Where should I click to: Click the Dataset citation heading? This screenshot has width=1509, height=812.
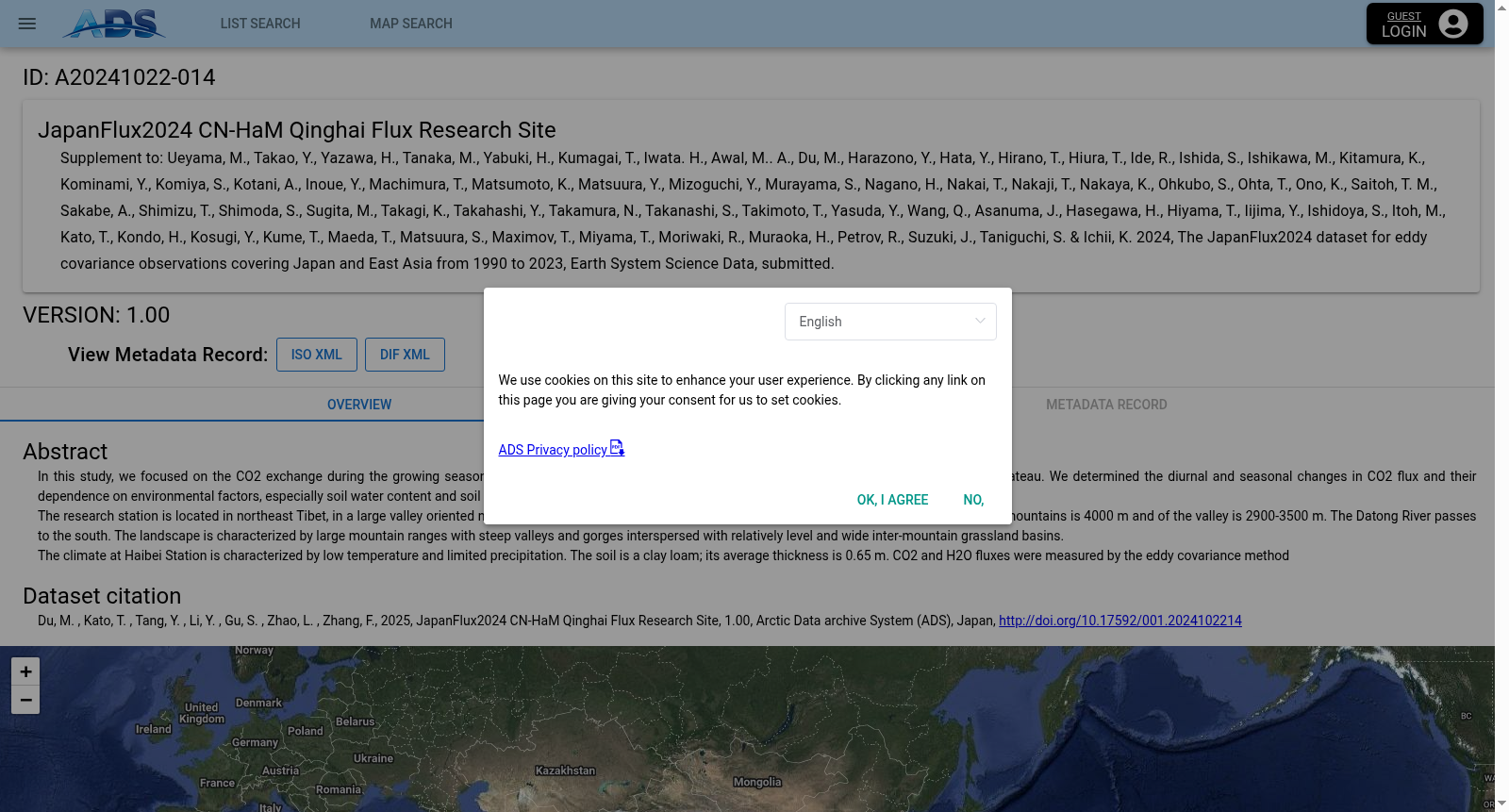point(102,596)
